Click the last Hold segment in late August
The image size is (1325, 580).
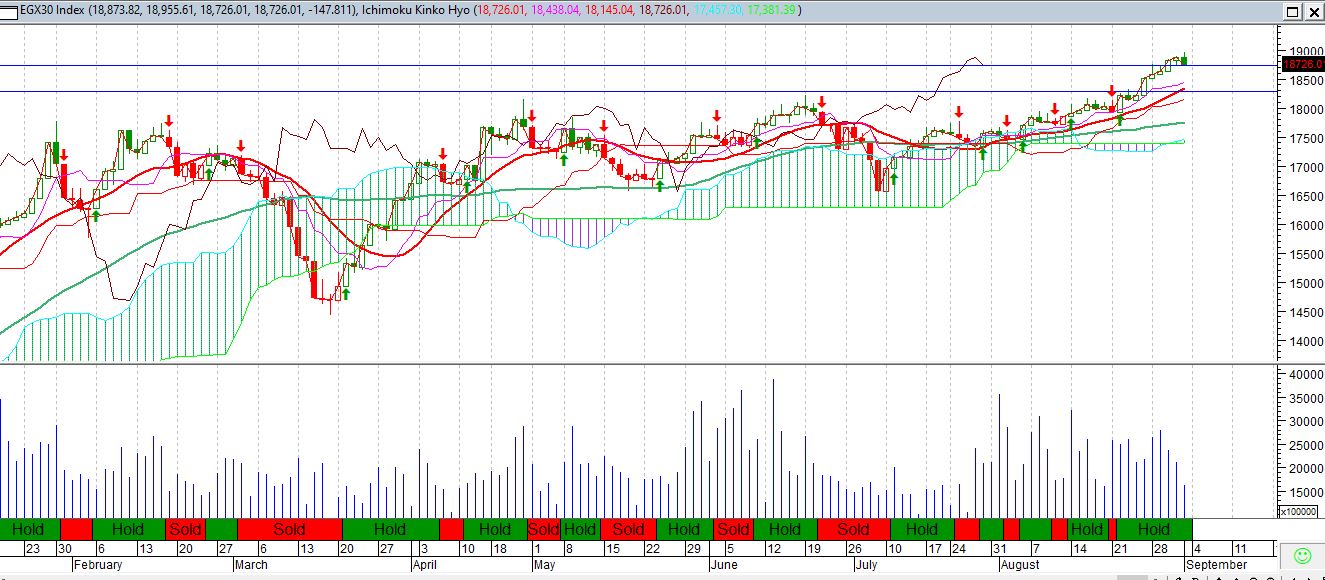[x=1154, y=529]
